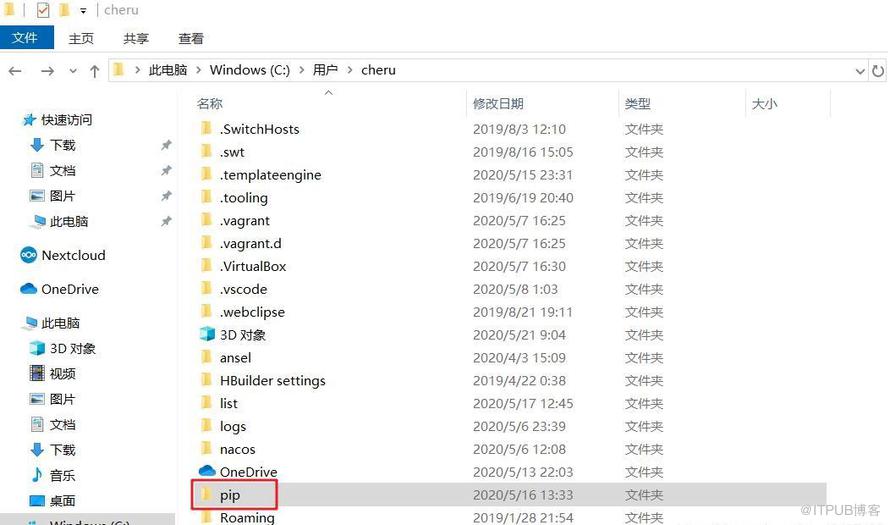Click Windows (C:) in the address path

250,70
